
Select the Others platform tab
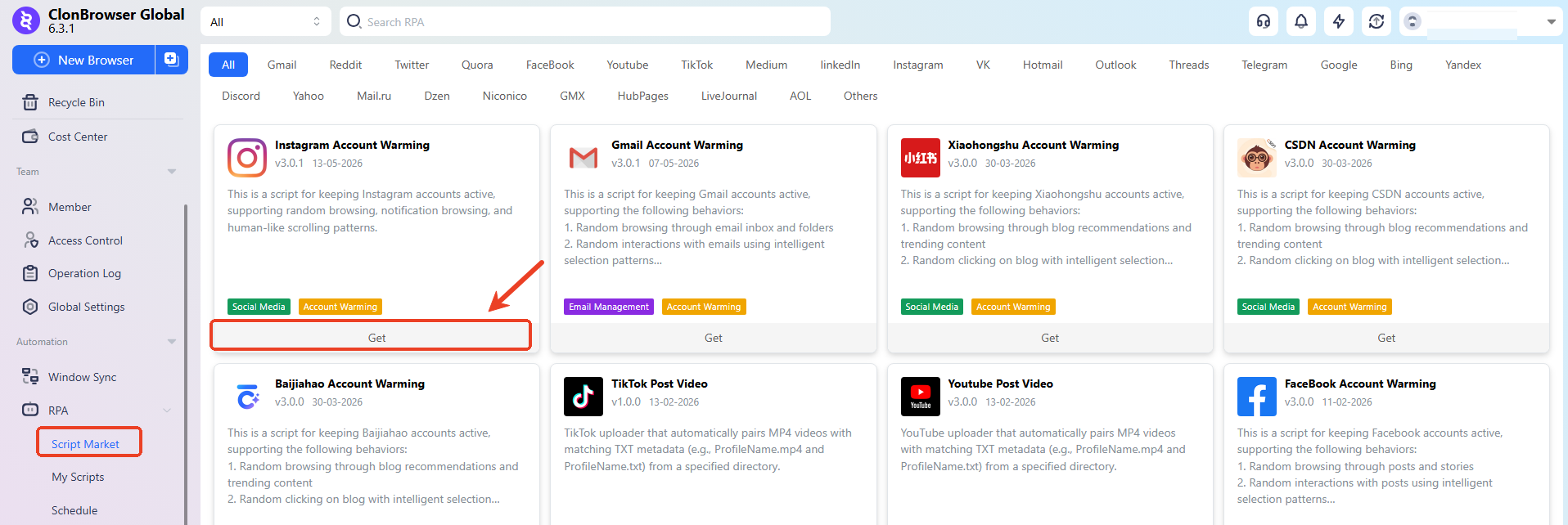click(860, 96)
